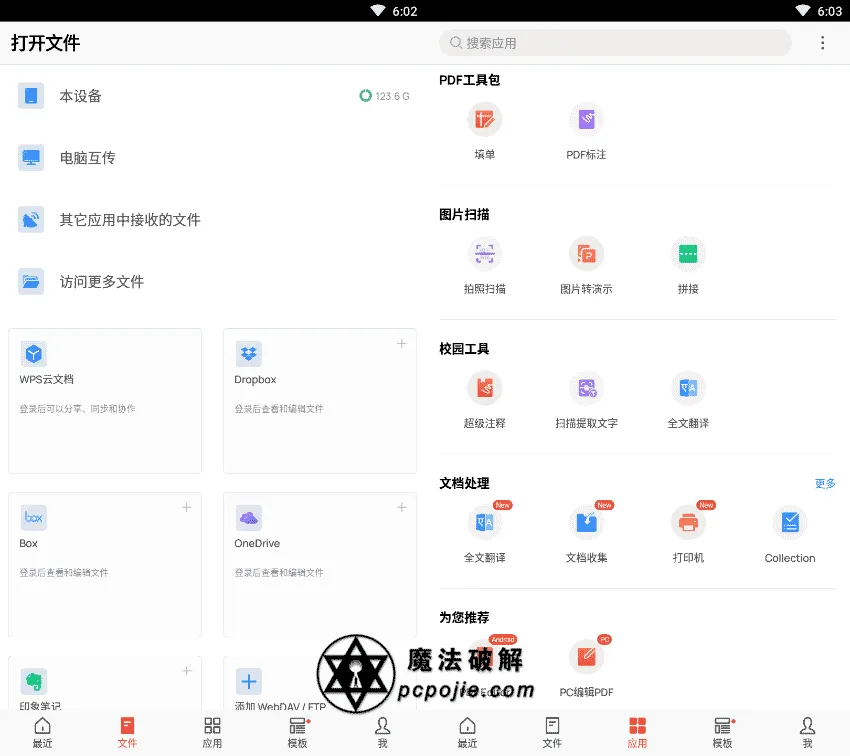Open 印象笔记 Evernote icon

tap(34, 681)
